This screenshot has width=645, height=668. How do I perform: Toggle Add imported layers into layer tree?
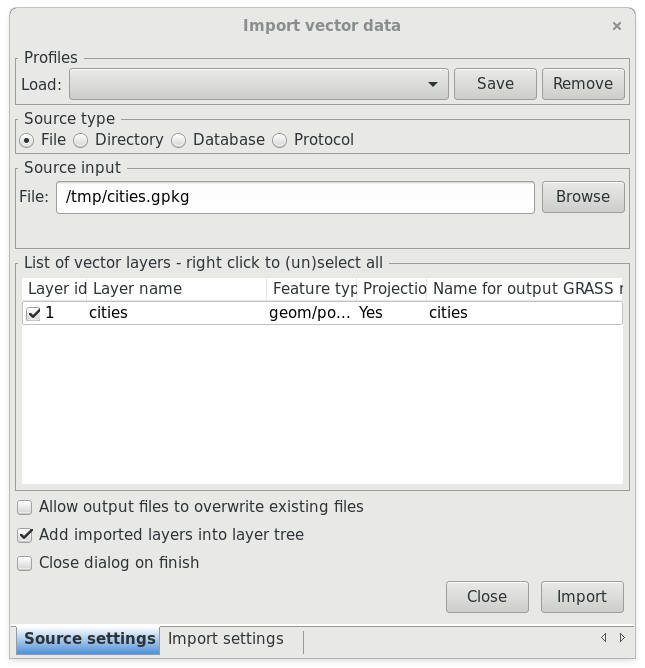(x=25, y=535)
